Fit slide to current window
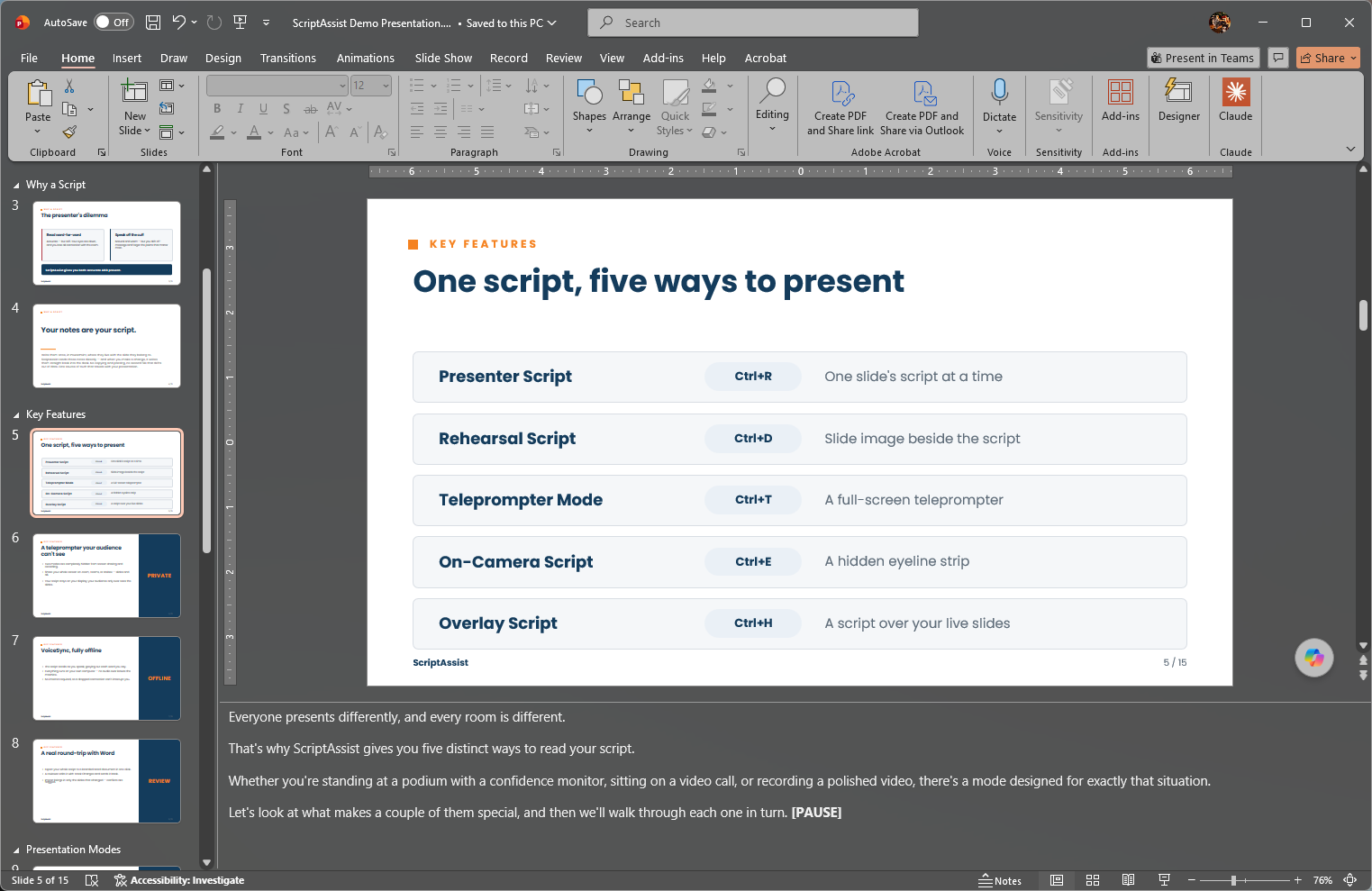This screenshot has width=1372, height=891. click(1349, 880)
